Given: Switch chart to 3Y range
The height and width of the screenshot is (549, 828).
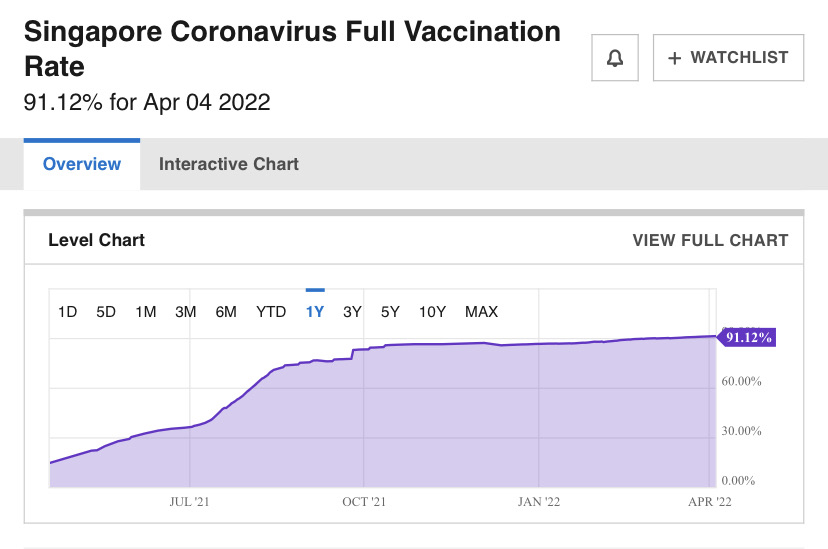Looking at the screenshot, I should [352, 312].
